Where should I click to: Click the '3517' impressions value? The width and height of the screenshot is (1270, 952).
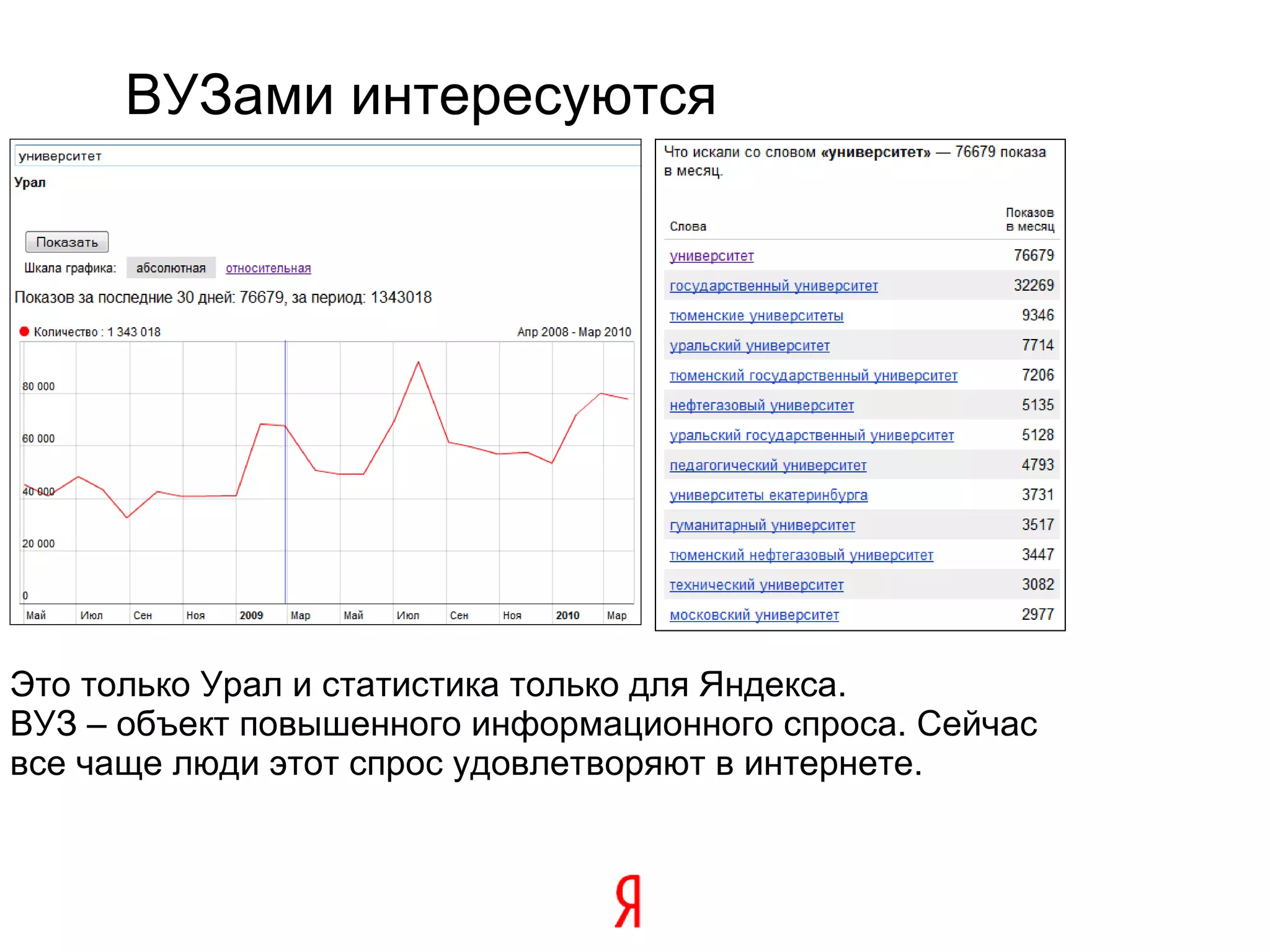tap(1038, 524)
